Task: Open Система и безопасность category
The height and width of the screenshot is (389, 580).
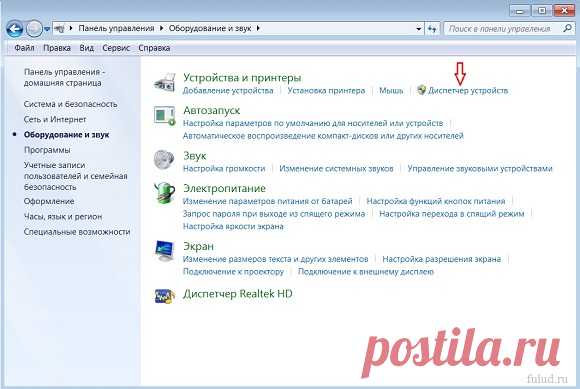Action: pyautogui.click(x=70, y=104)
